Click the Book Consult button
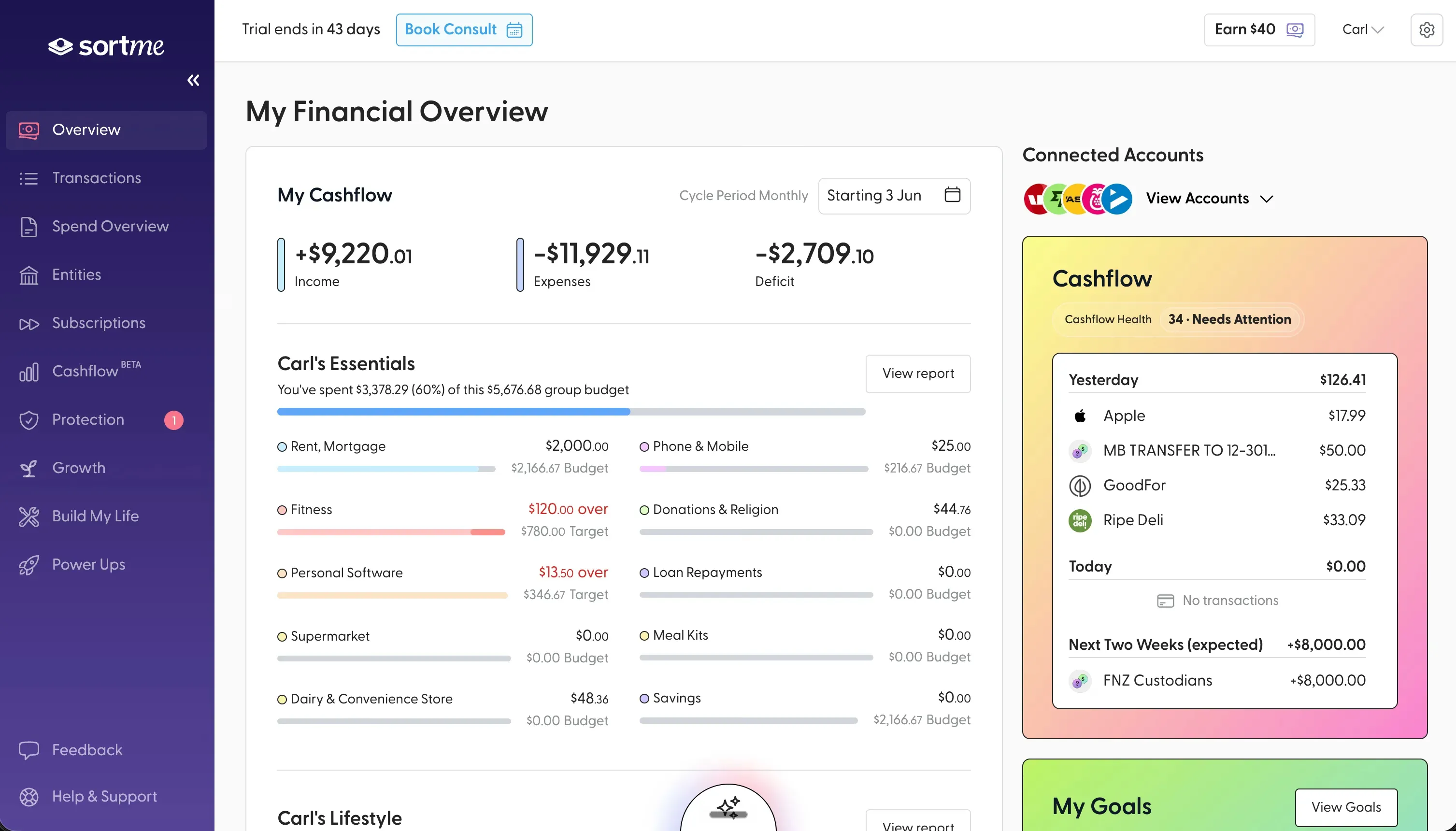 464,29
